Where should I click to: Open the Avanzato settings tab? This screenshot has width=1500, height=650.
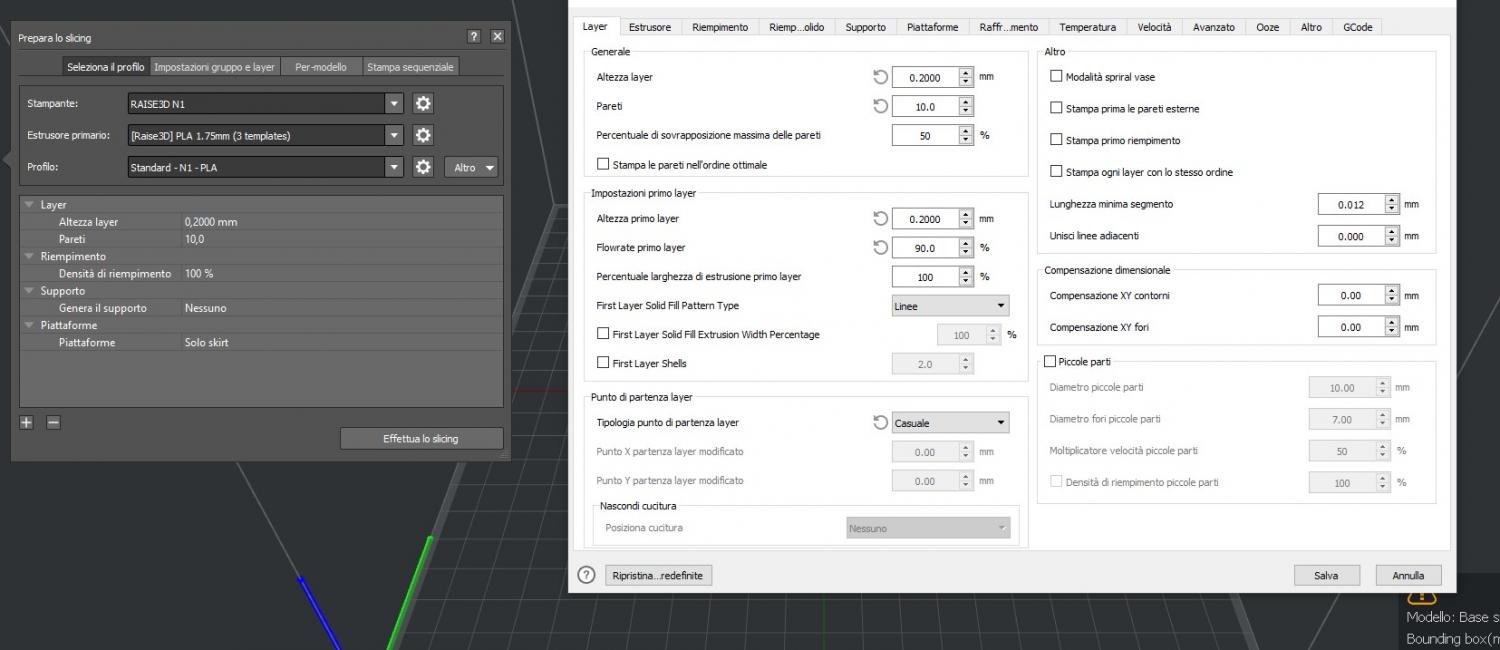1213,27
